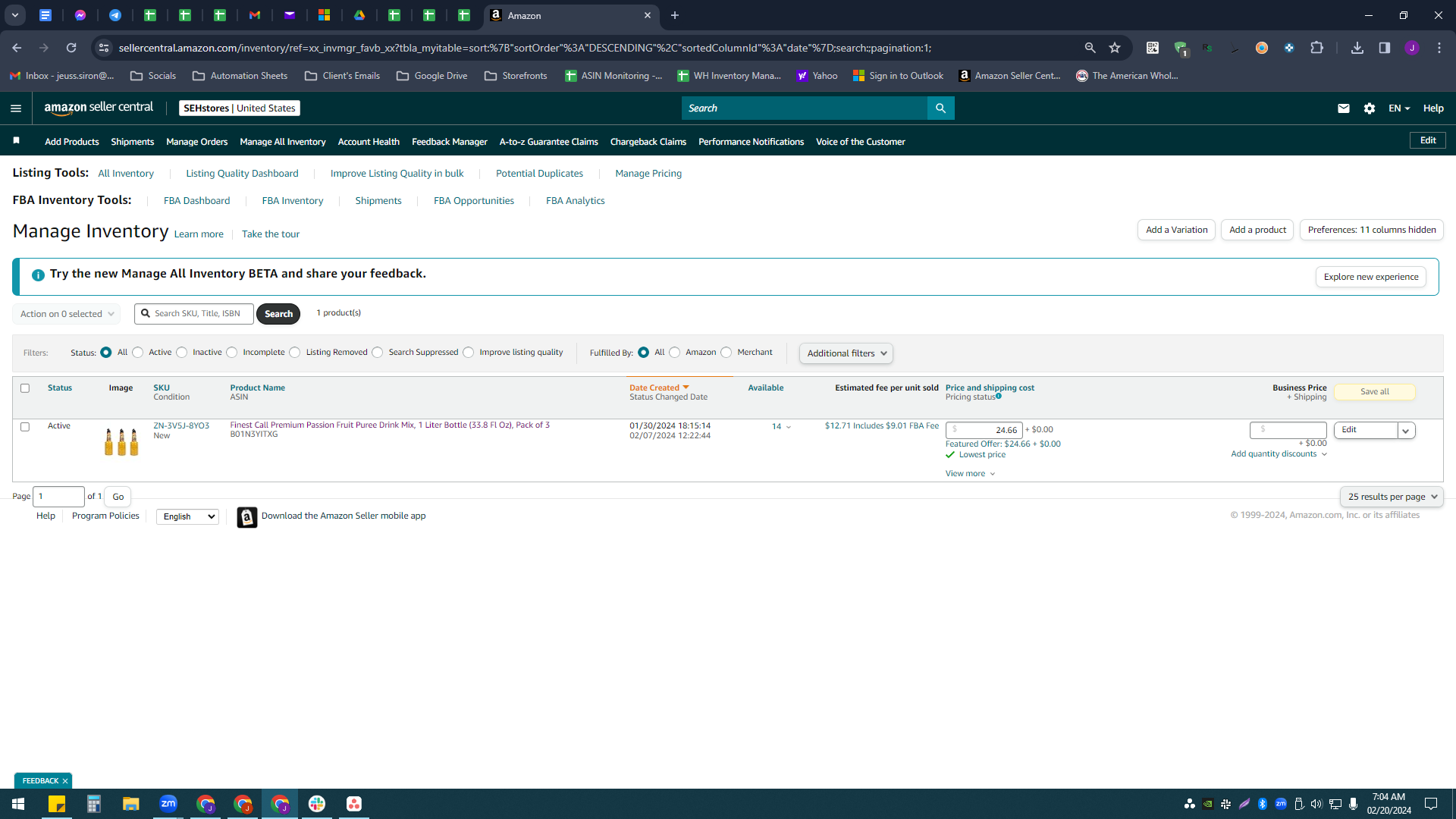Viewport: 1456px width, 819px height.
Task: Open the browser Extensions puzzle icon
Action: [x=1317, y=48]
